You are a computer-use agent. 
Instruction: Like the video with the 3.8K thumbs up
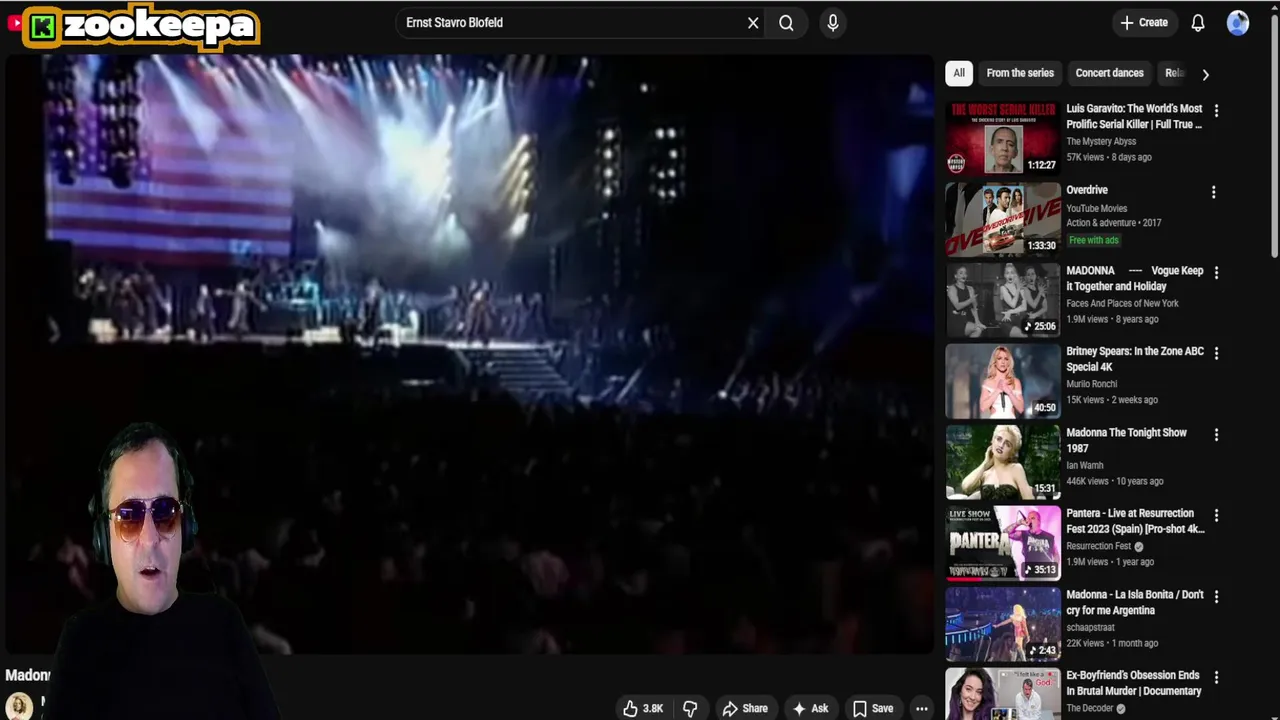point(642,708)
